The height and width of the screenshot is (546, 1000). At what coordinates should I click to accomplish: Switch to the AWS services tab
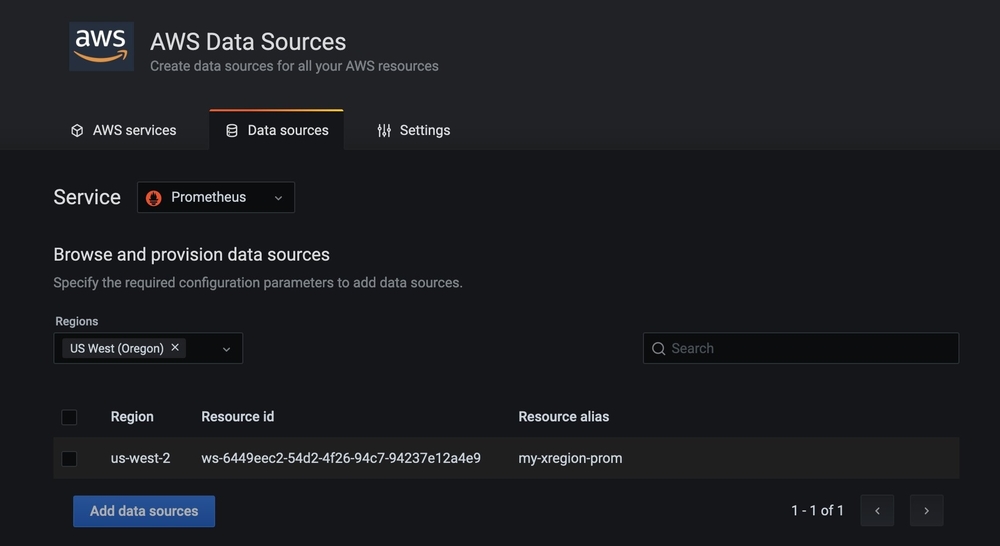pyautogui.click(x=124, y=130)
